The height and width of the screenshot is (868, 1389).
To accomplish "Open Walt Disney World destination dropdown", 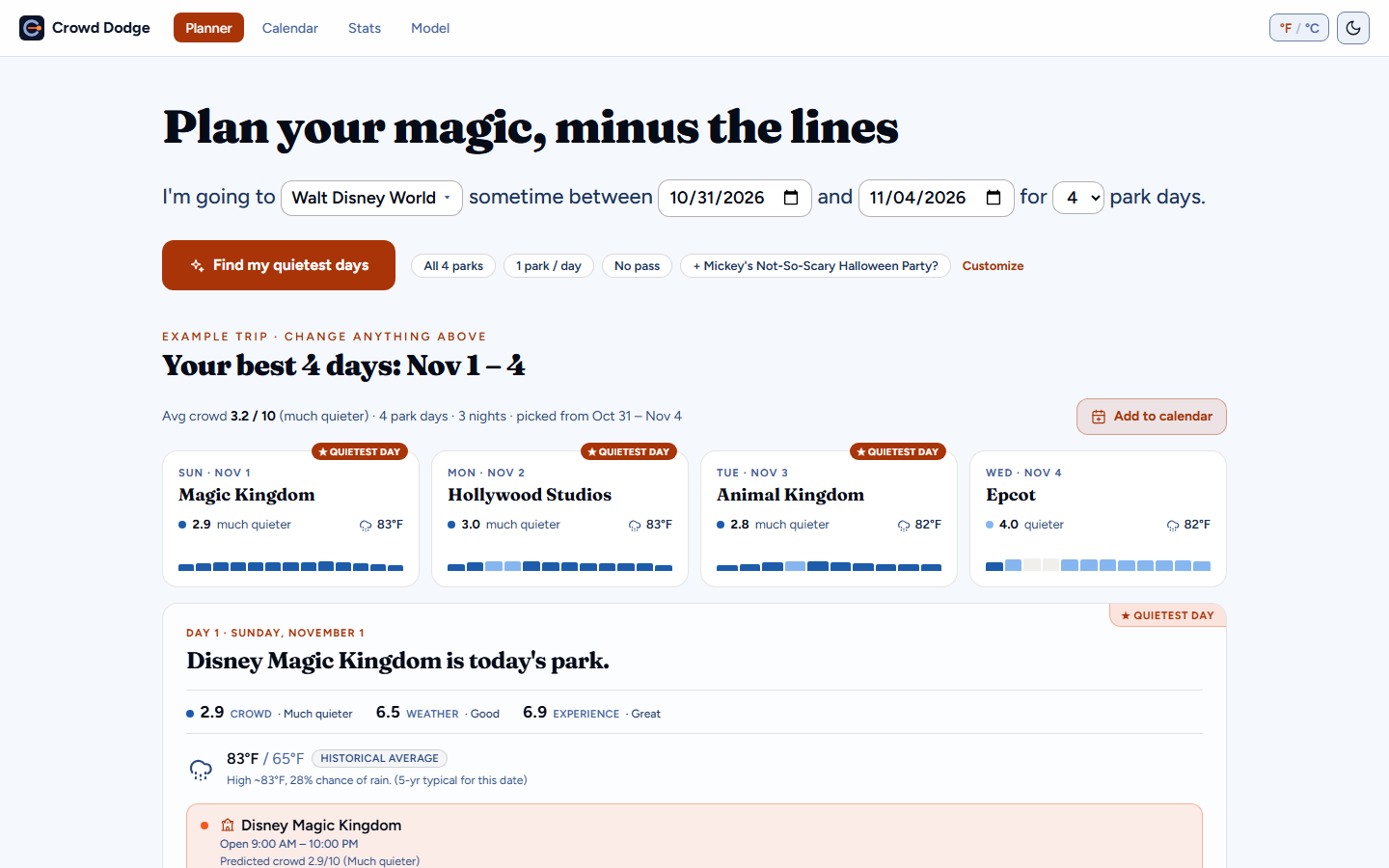I will (x=371, y=198).
